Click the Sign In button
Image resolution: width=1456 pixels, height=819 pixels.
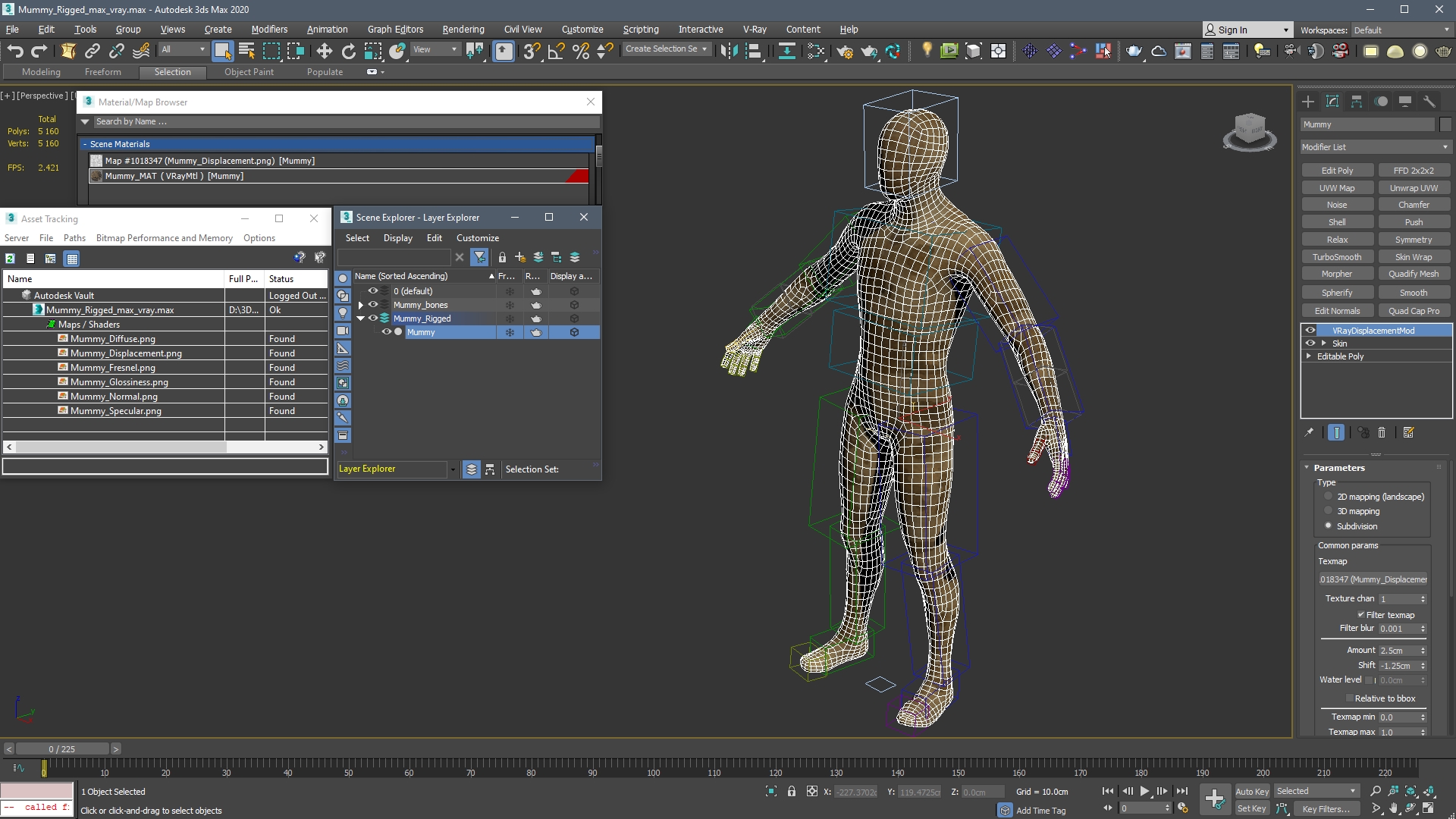click(x=1247, y=30)
